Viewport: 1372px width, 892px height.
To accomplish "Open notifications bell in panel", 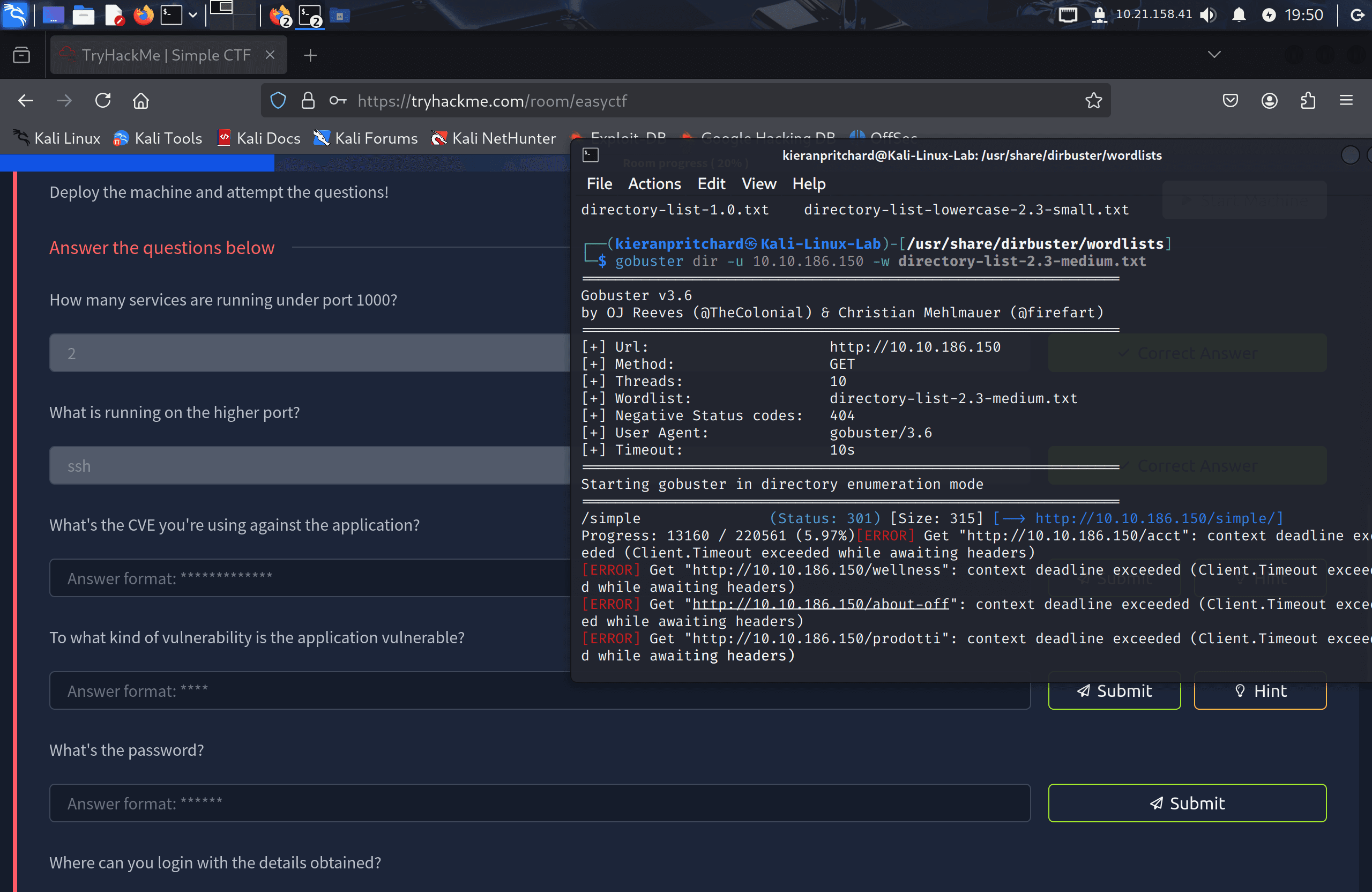I will click(1239, 14).
